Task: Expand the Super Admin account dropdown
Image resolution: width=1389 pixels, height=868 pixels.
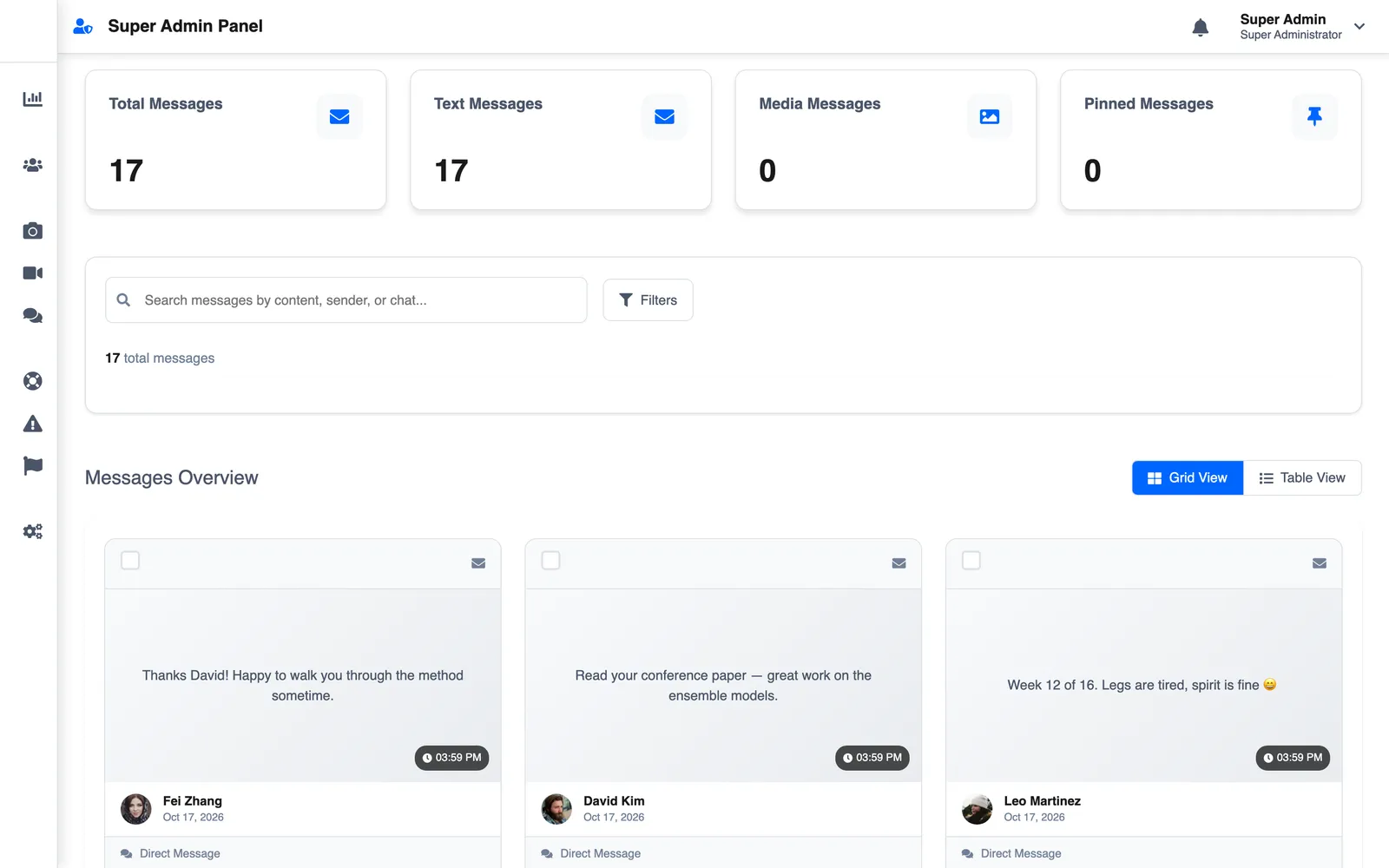Action: coord(1359,27)
